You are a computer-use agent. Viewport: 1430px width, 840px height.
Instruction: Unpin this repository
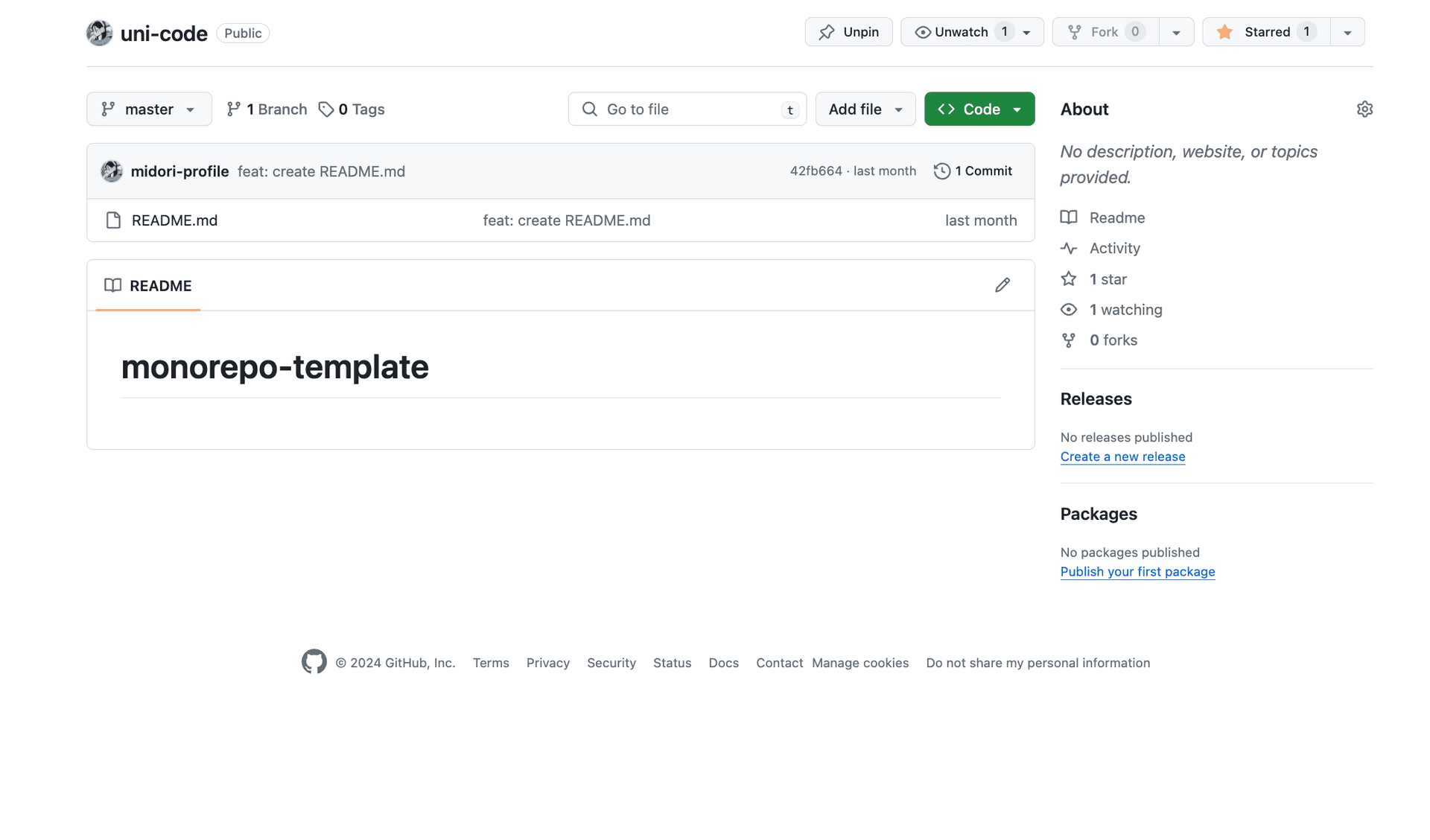[848, 32]
